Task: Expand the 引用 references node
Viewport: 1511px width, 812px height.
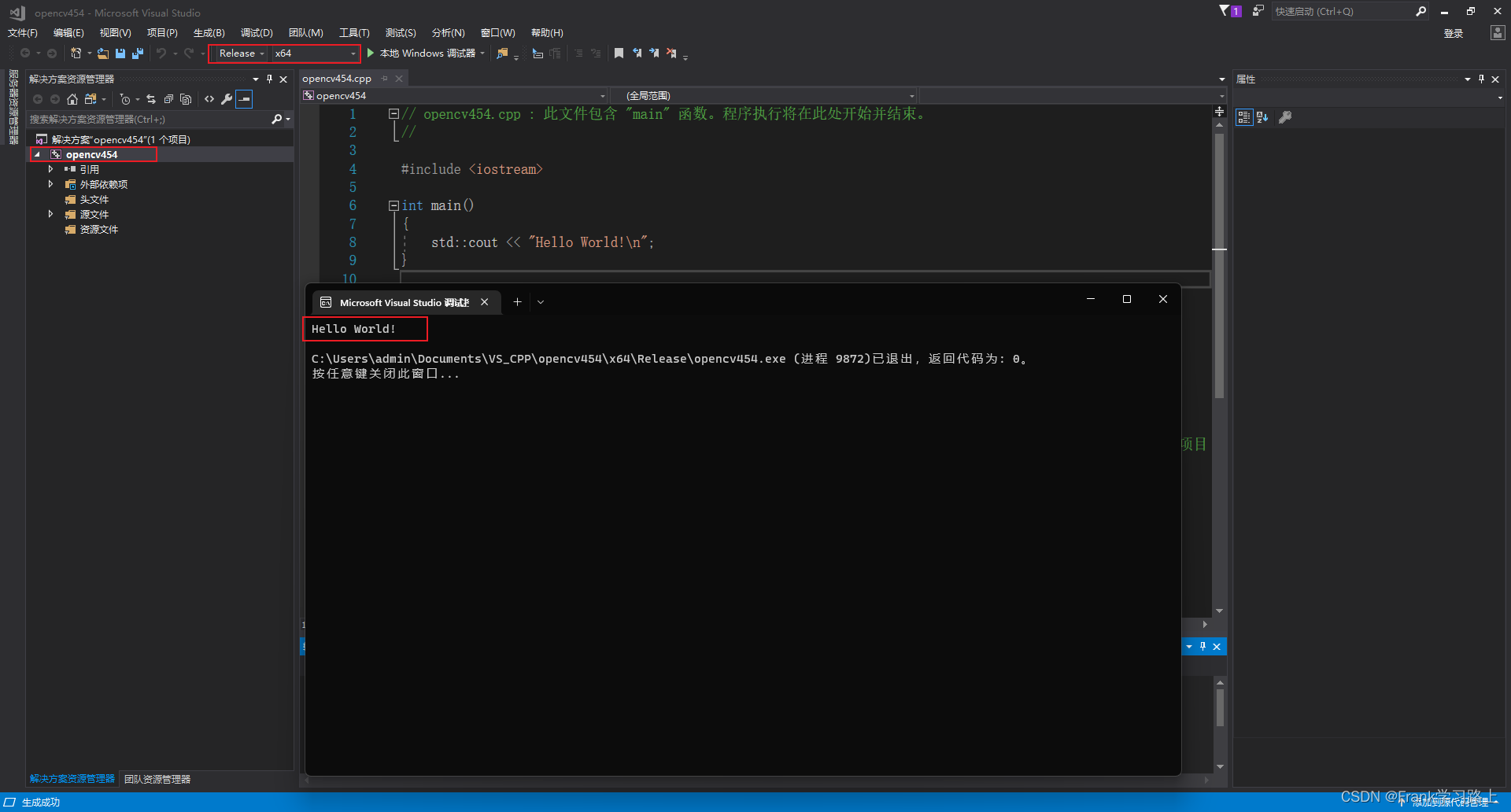Action: [51, 169]
